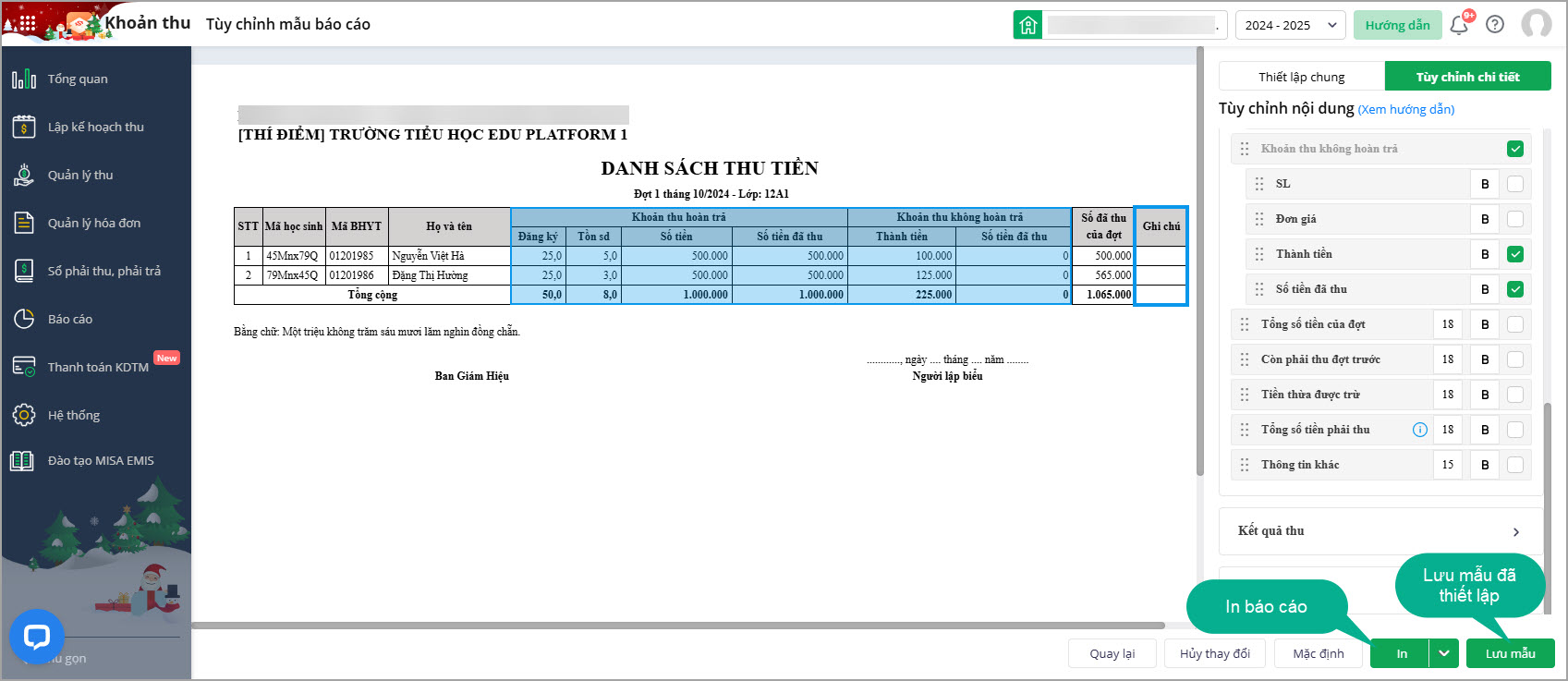1568x681 pixels.
Task: Edit font size of Tổng số tiền của đợt
Action: [1448, 324]
